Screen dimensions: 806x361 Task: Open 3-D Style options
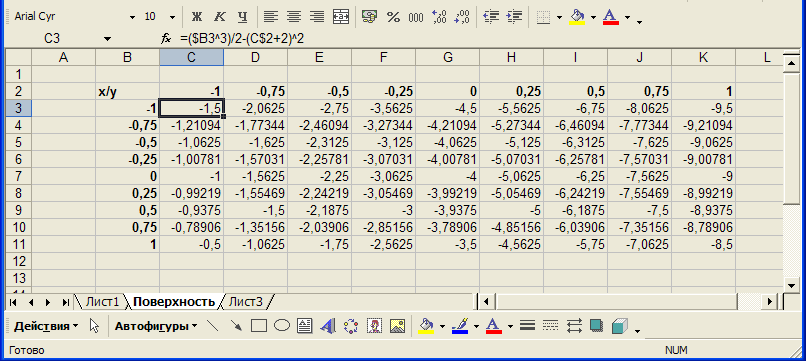pyautogui.click(x=620, y=326)
